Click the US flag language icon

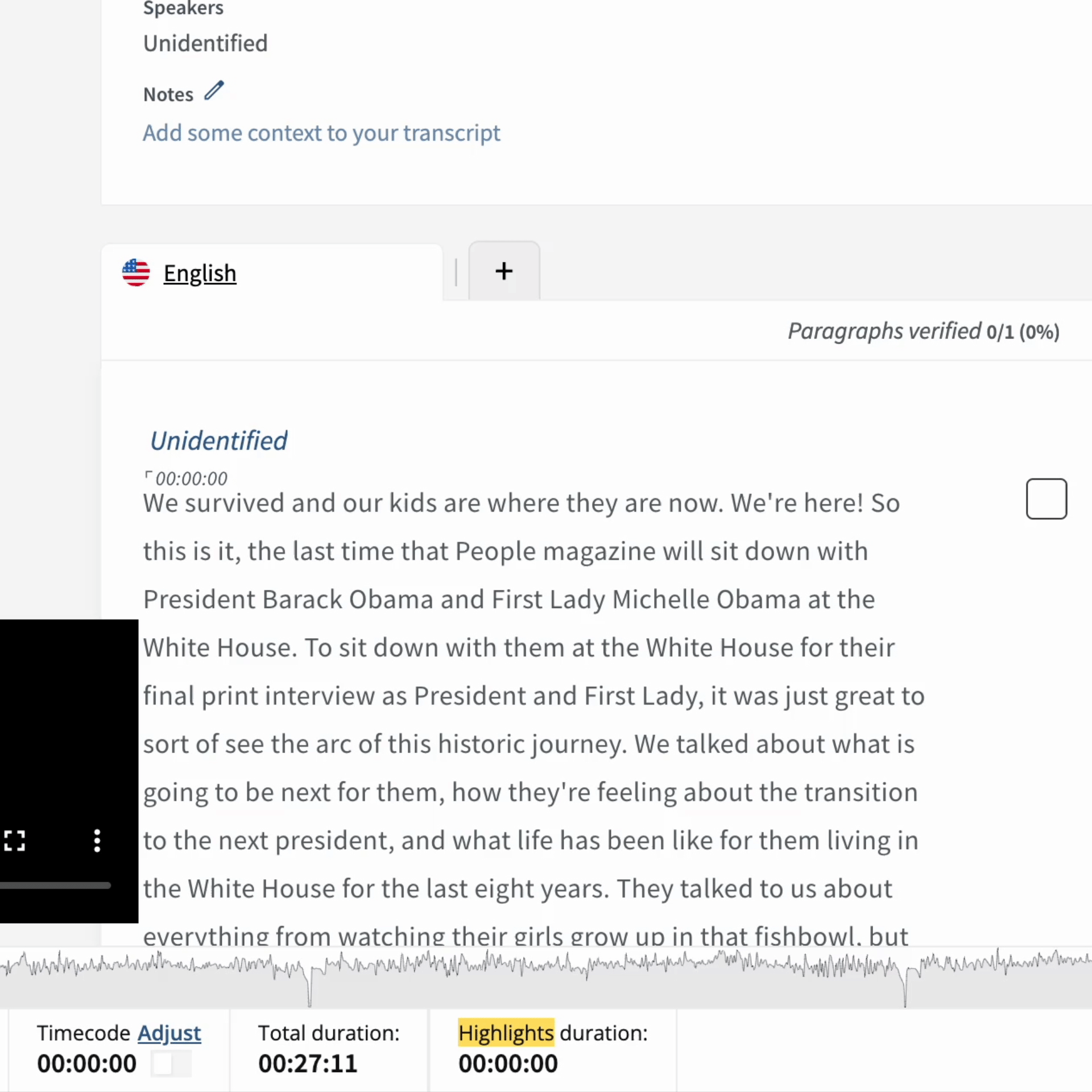[x=136, y=272]
